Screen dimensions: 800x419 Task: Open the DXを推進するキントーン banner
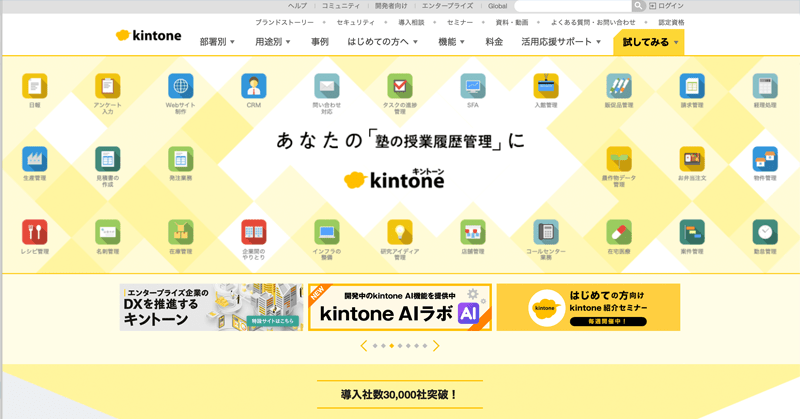(x=211, y=307)
